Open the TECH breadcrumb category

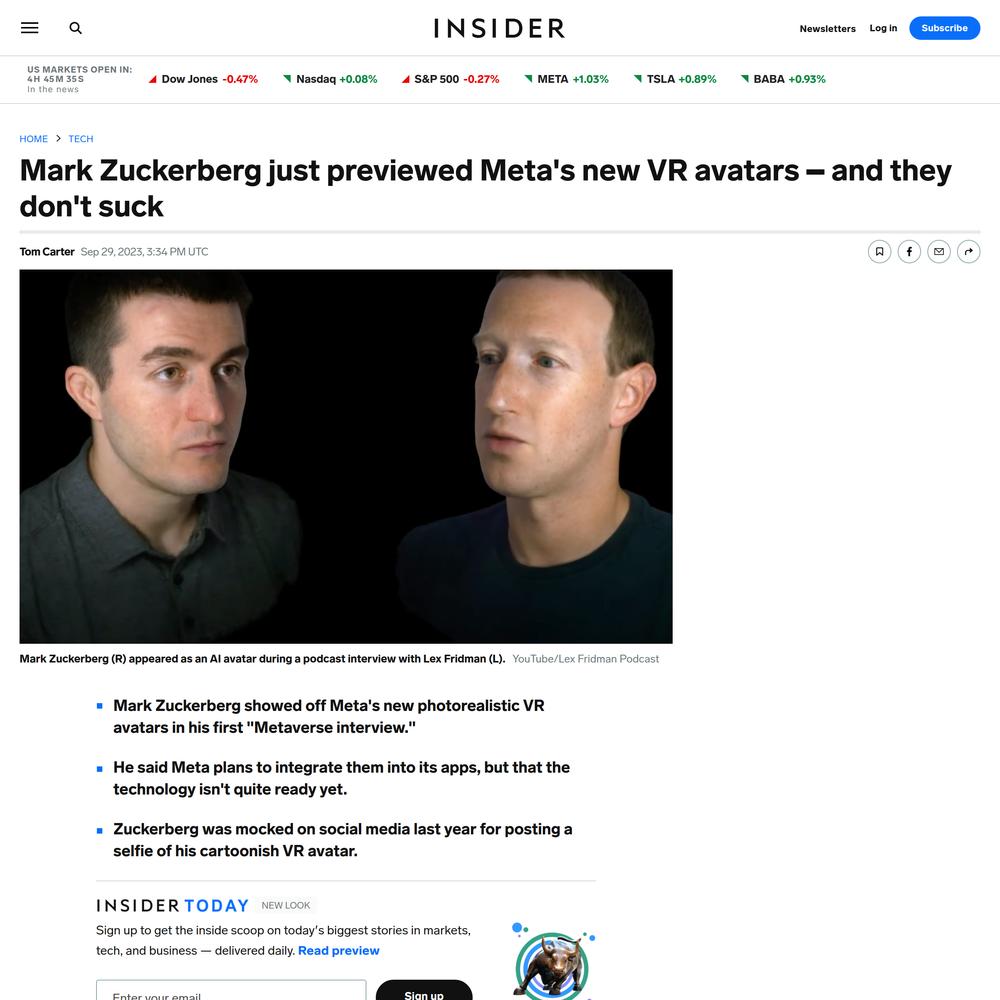coord(81,138)
